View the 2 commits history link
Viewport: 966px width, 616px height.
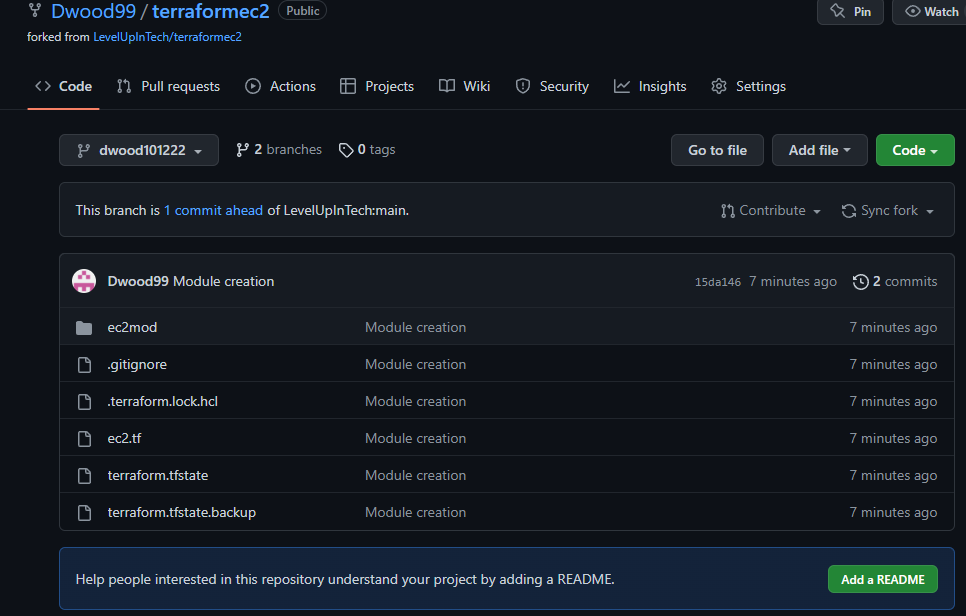[x=895, y=282]
